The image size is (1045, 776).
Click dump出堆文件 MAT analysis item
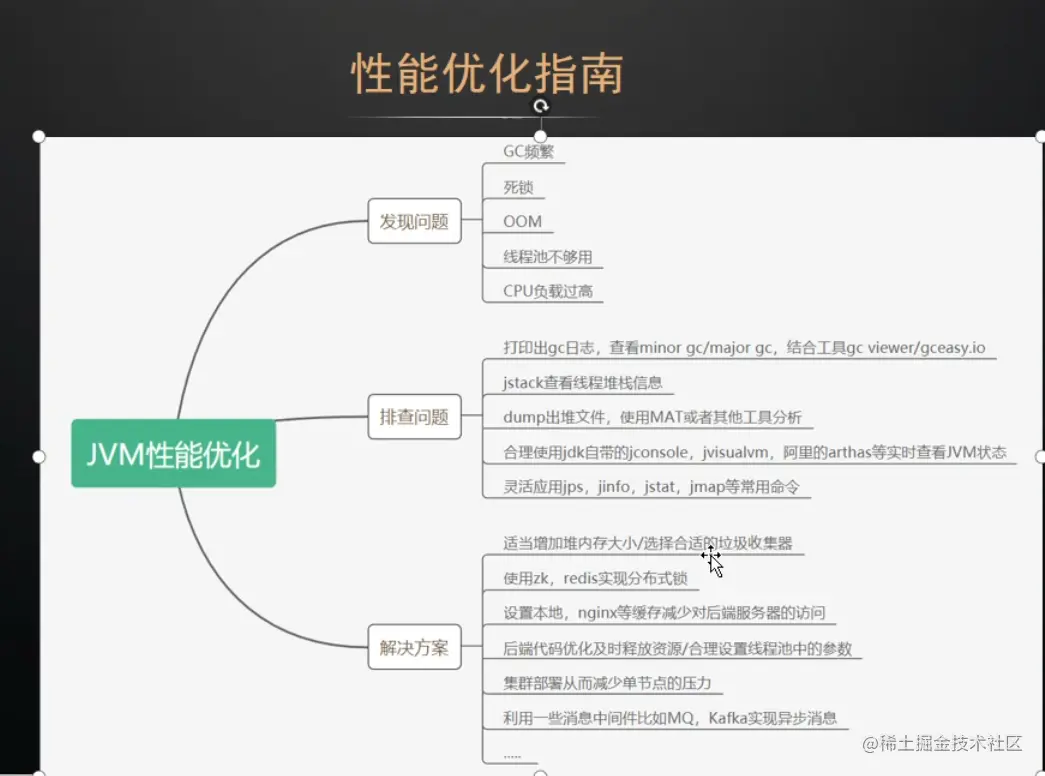point(652,417)
